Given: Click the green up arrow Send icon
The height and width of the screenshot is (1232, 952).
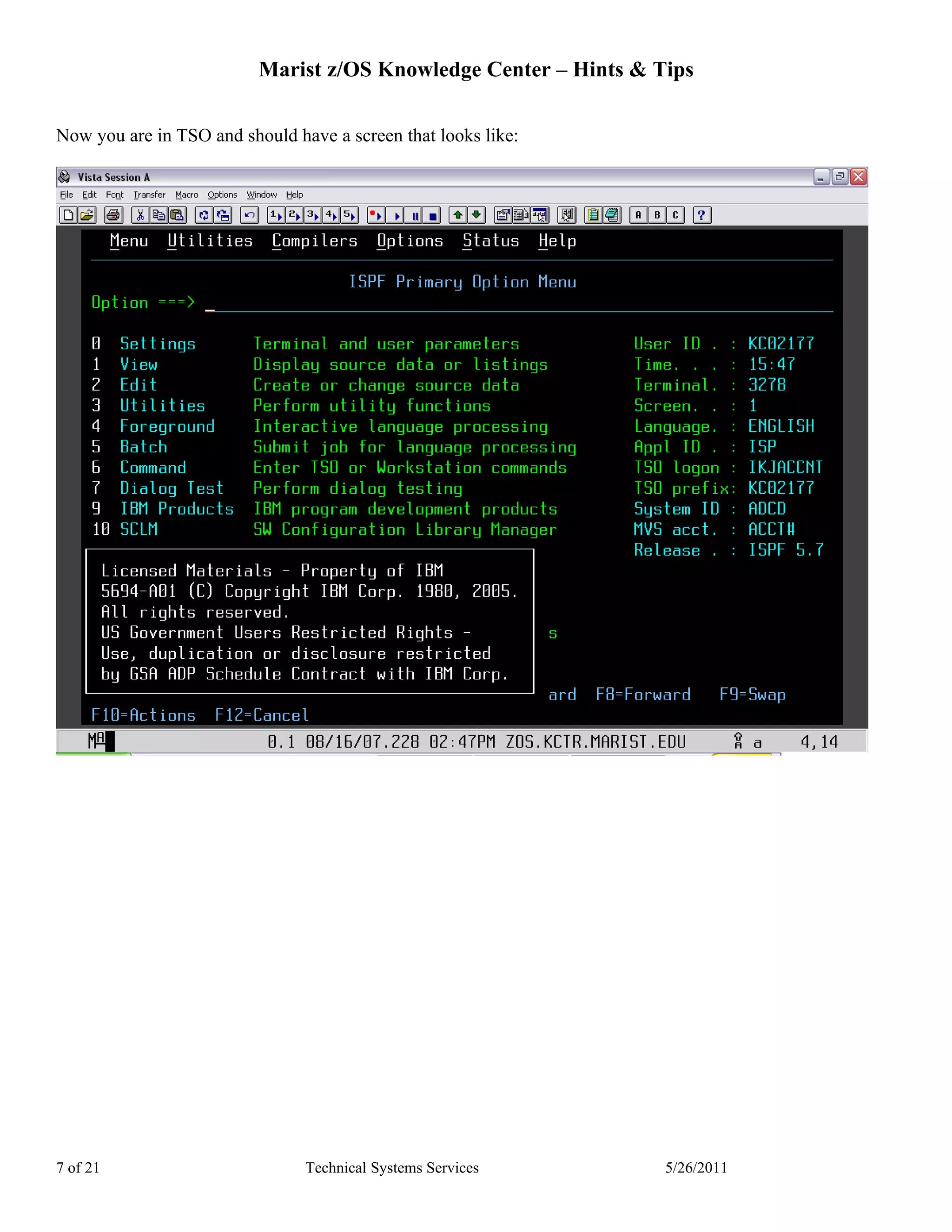Looking at the screenshot, I should coord(458,215).
